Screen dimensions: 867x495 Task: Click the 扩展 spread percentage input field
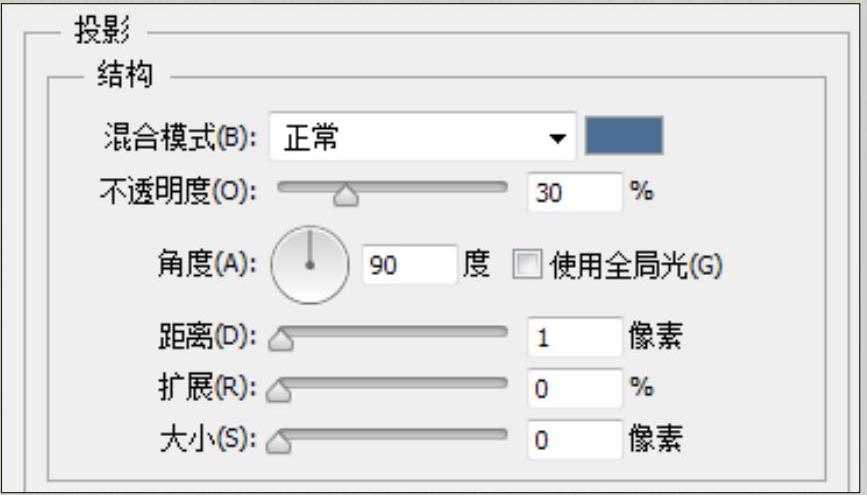click(x=572, y=388)
